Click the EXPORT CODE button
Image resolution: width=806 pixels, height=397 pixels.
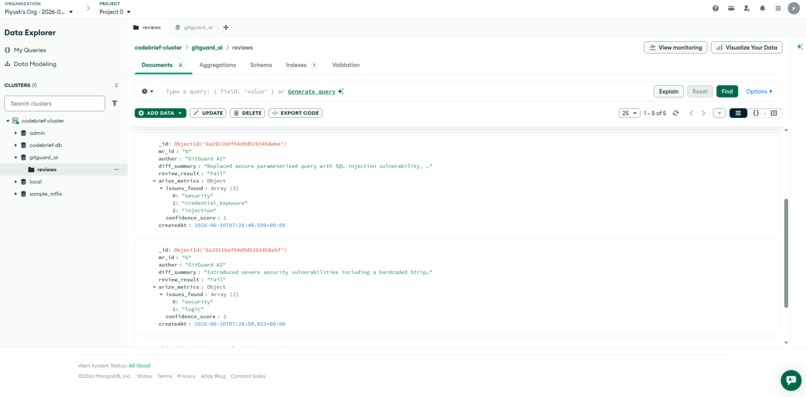pyautogui.click(x=296, y=113)
